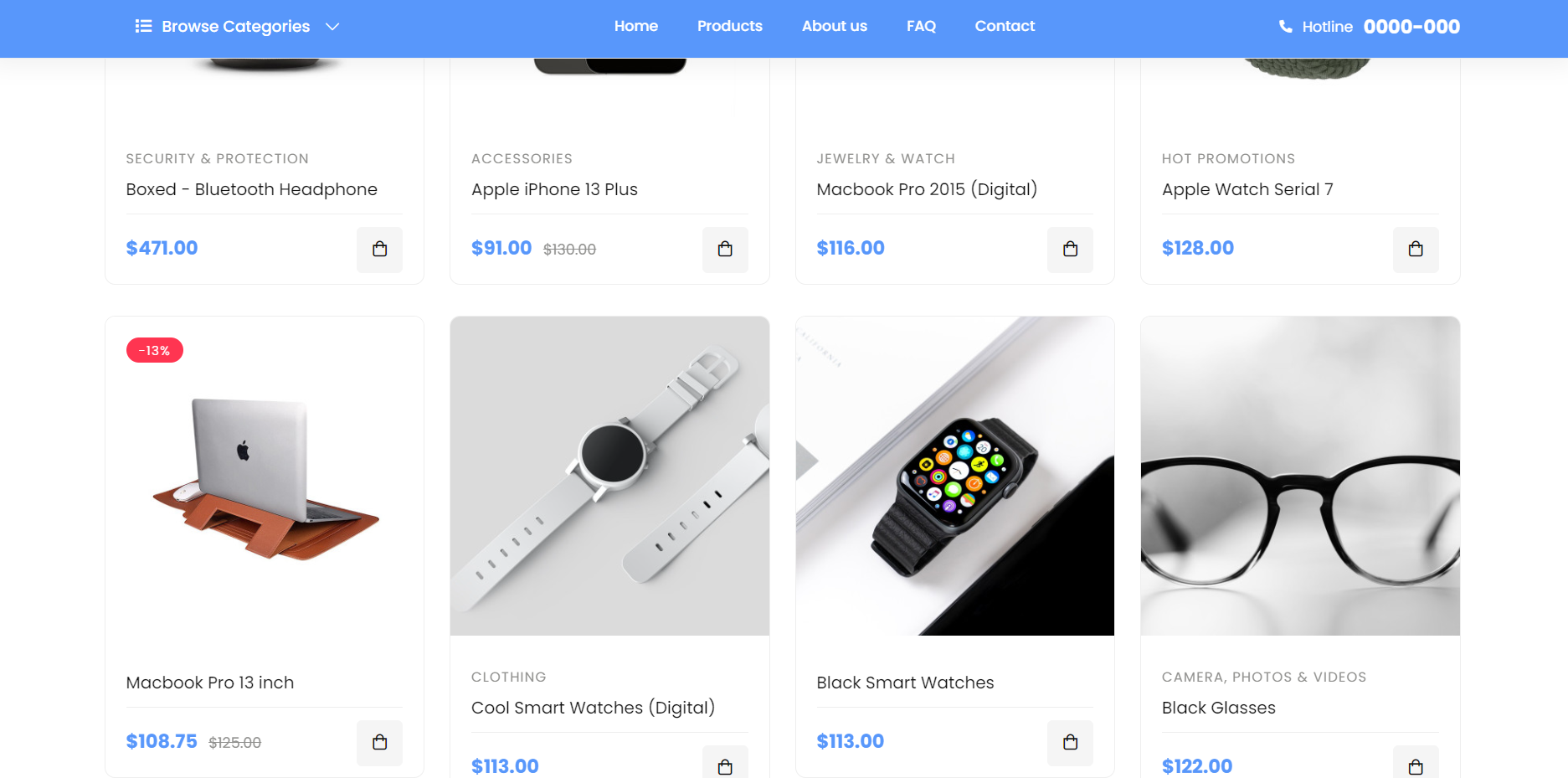
Task: Open the Cool Smart Watches (Digital) link
Action: coord(593,708)
